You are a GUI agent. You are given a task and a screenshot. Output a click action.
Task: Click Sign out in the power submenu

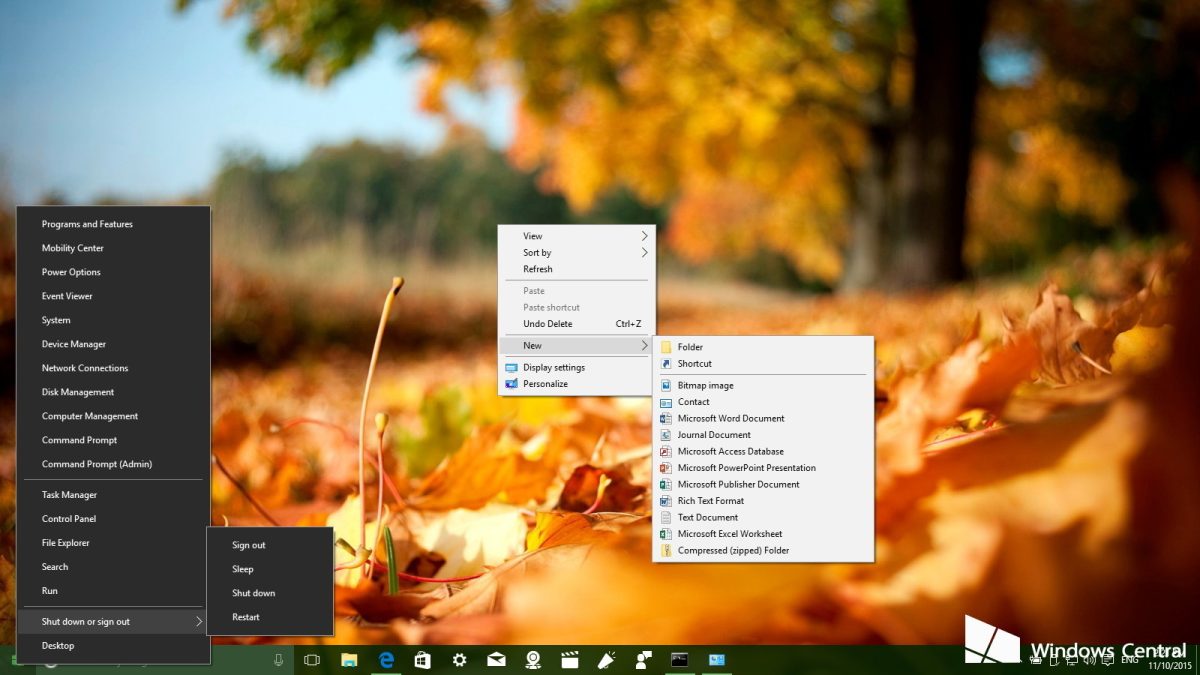tap(248, 544)
